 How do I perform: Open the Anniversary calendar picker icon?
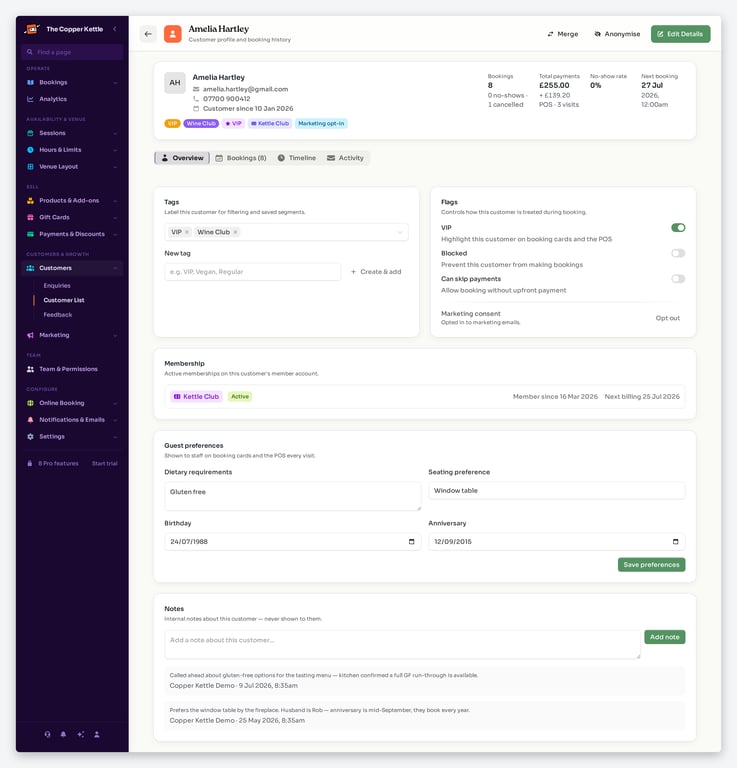click(676, 542)
